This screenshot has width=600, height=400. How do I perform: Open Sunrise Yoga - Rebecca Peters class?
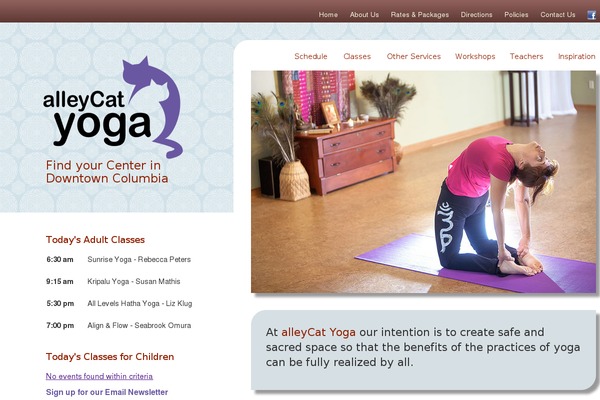pos(139,259)
